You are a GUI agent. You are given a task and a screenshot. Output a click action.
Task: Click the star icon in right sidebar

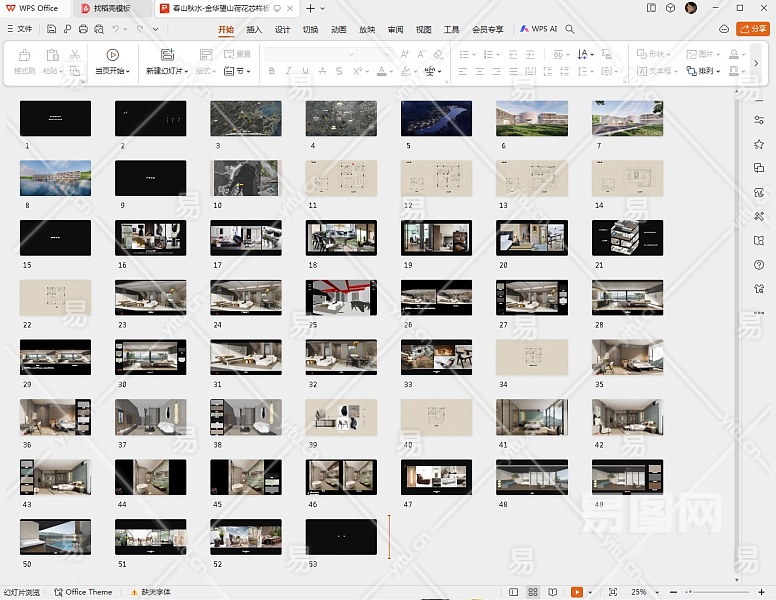[x=760, y=145]
